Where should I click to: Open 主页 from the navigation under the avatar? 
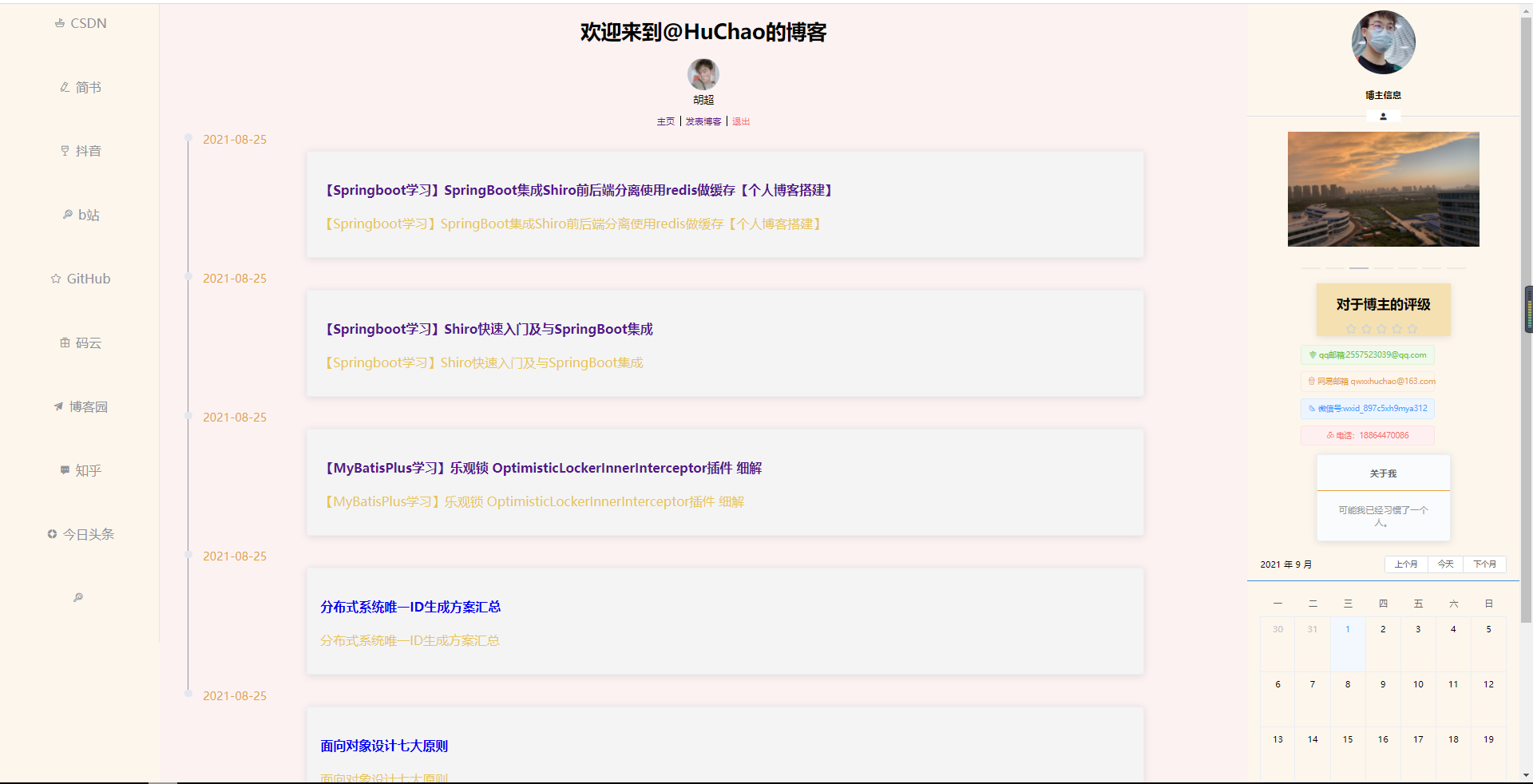(x=666, y=121)
